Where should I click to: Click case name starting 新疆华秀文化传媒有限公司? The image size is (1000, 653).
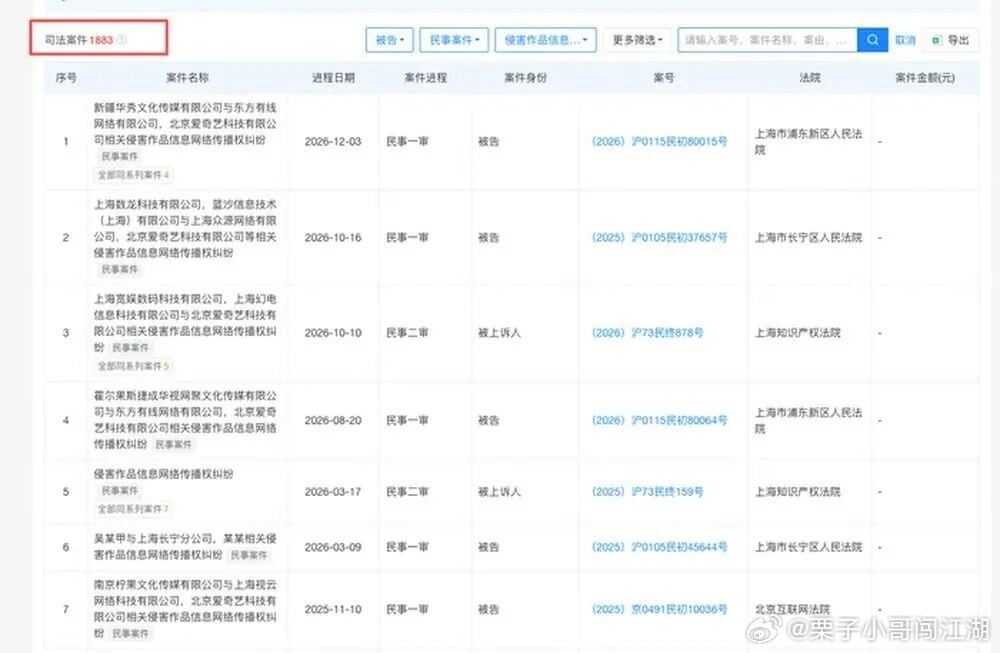tap(185, 124)
